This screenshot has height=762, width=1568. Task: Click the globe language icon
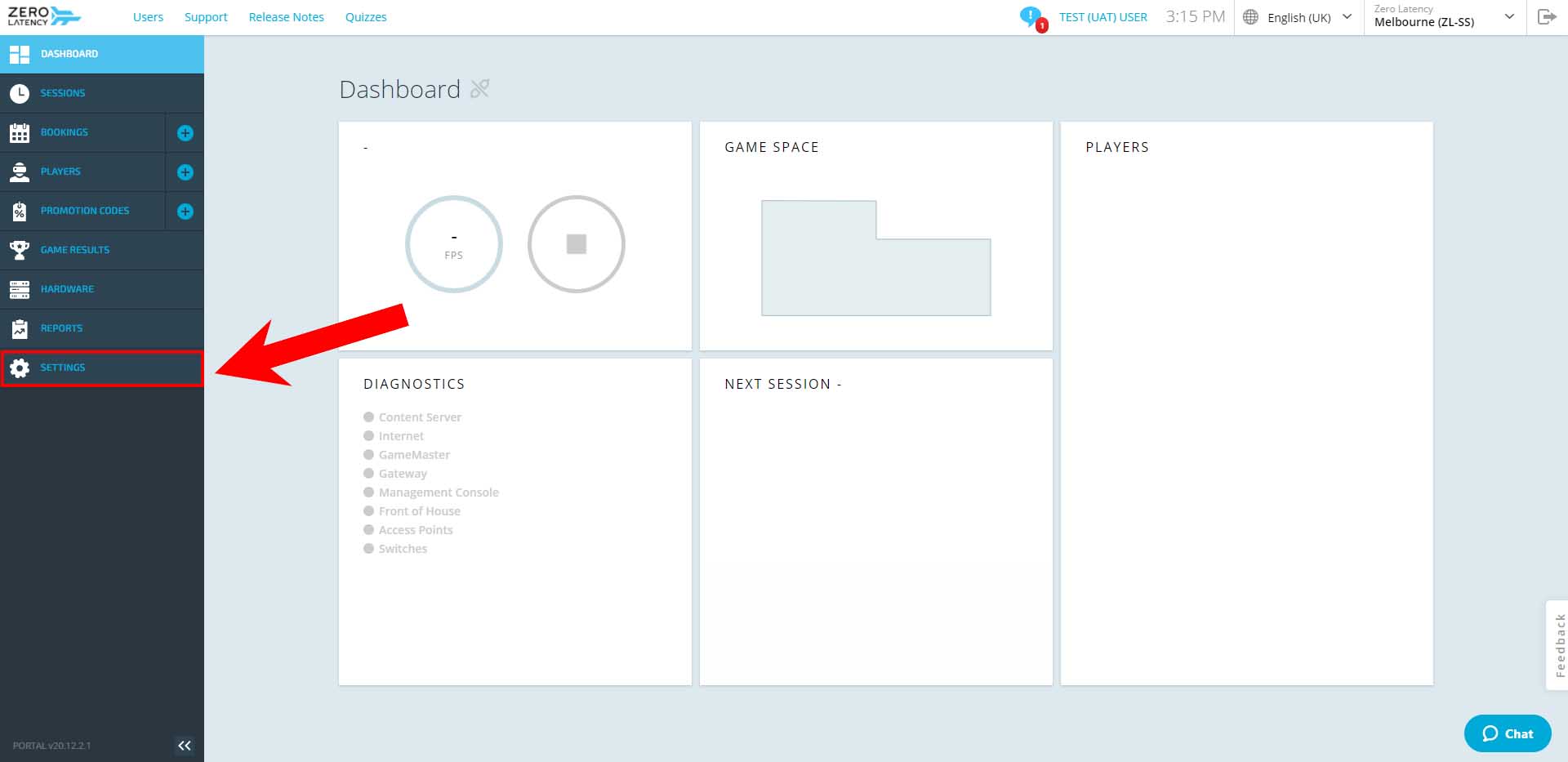point(1250,17)
